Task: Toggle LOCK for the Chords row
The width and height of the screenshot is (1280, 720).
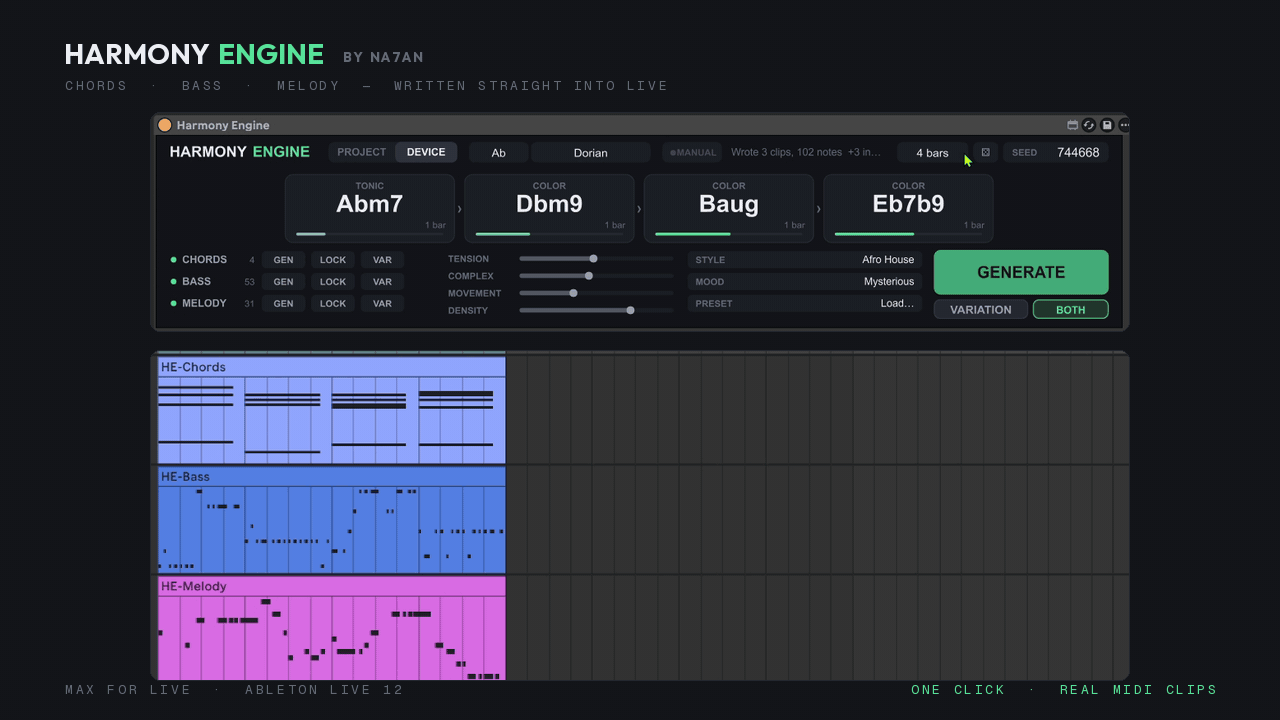Action: 333,260
